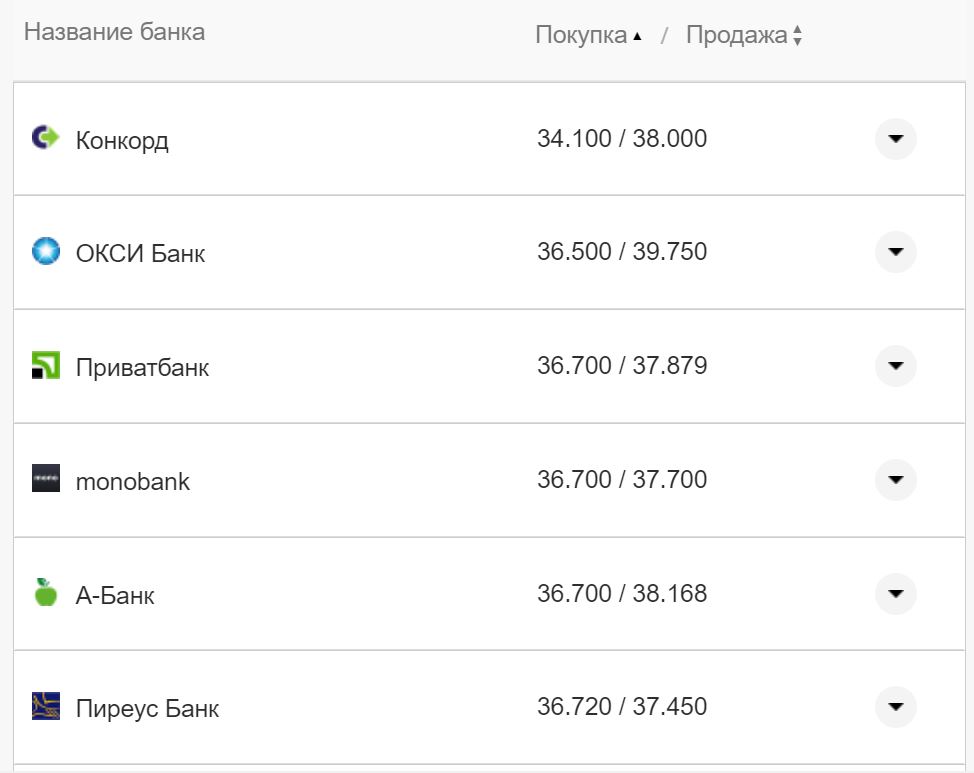This screenshot has height=773, width=974.
Task: Select the Приватбанк green logo icon
Action: point(44,366)
